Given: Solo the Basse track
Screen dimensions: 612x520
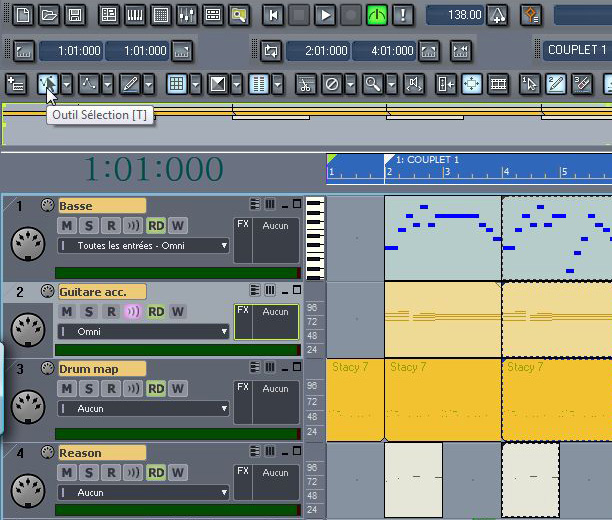Looking at the screenshot, I should [x=89, y=226].
